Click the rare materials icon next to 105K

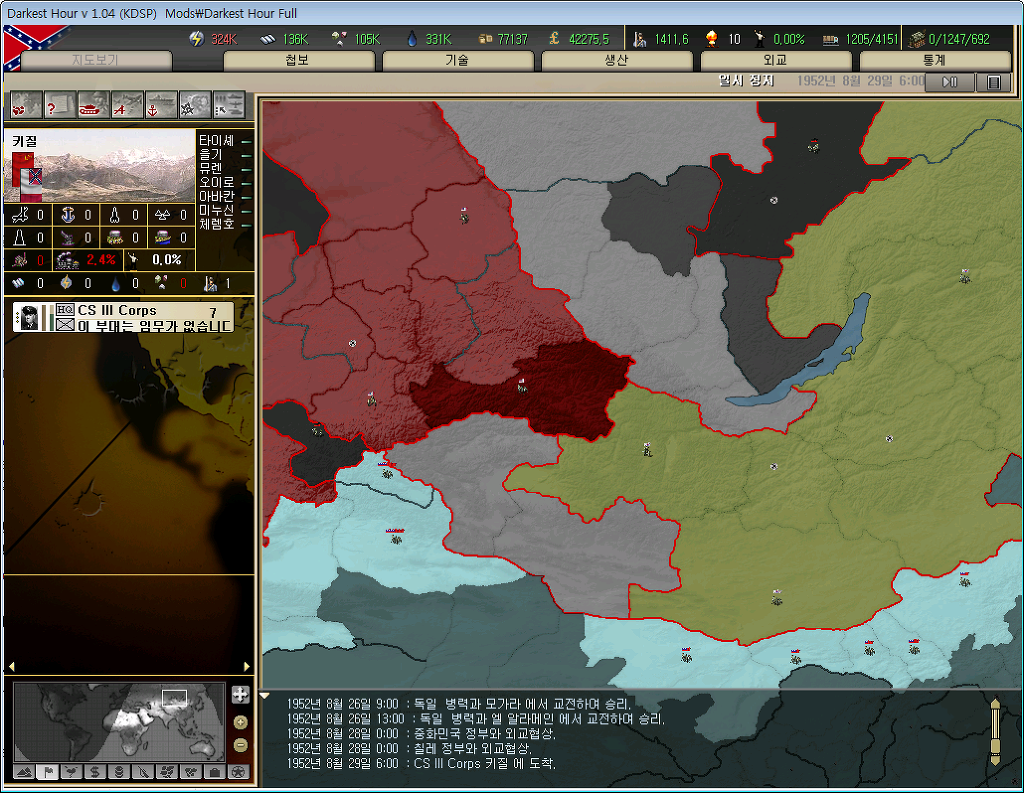339,39
